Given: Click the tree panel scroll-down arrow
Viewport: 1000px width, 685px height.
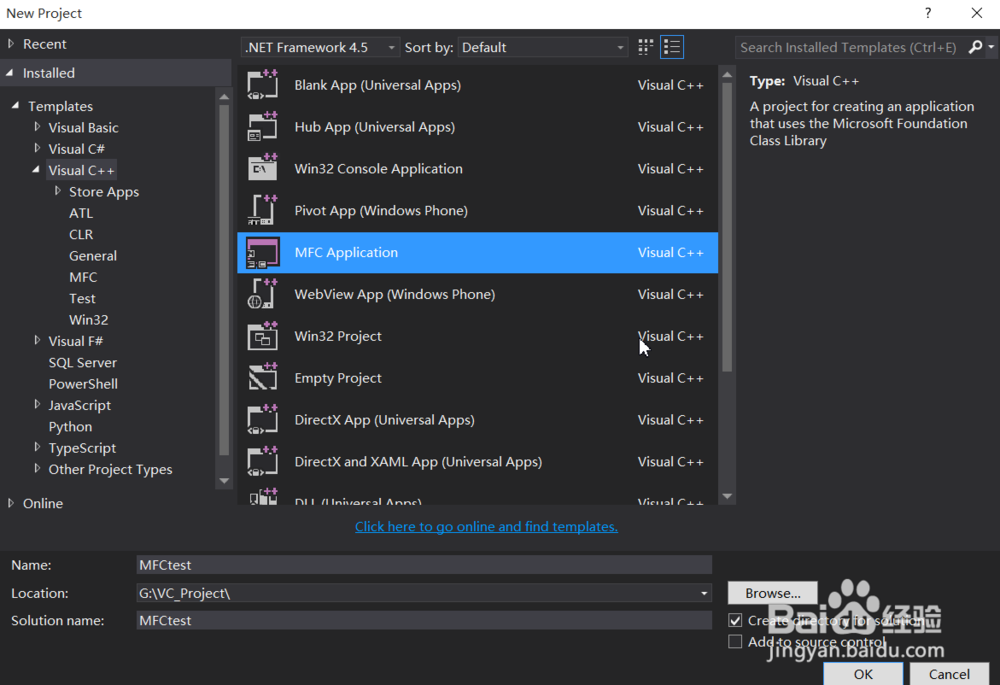Looking at the screenshot, I should (x=224, y=481).
